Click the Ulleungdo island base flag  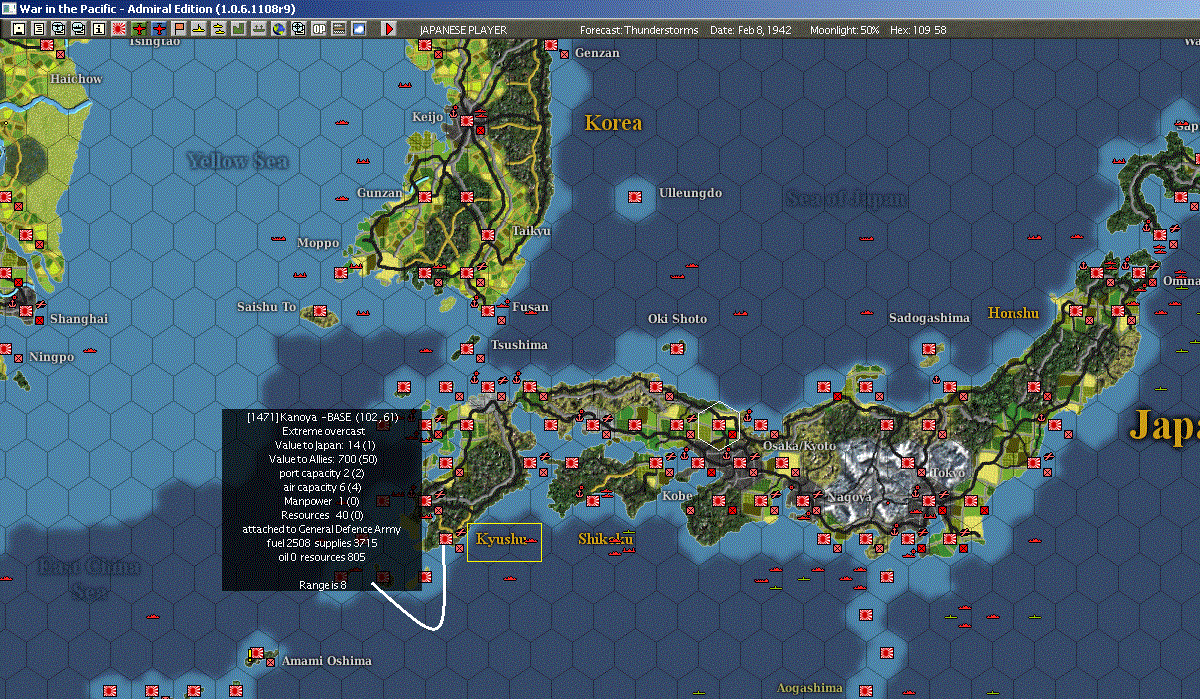tap(635, 197)
